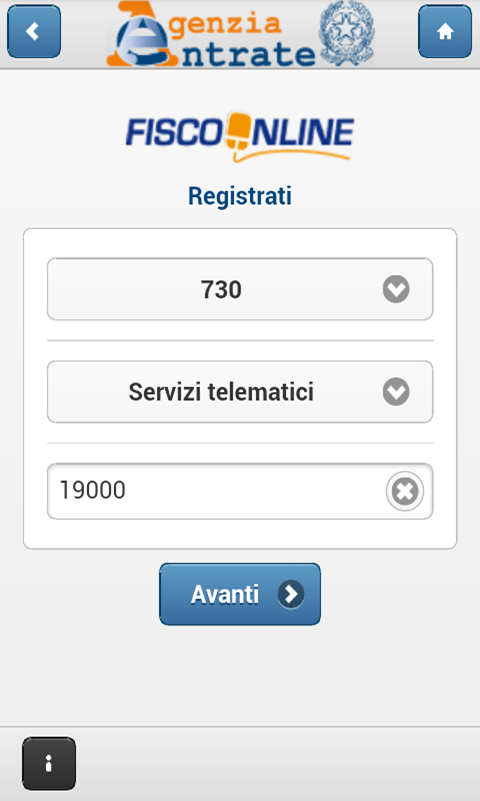Open the 730 selection box
The width and height of the screenshot is (480, 801).
pyautogui.click(x=240, y=289)
